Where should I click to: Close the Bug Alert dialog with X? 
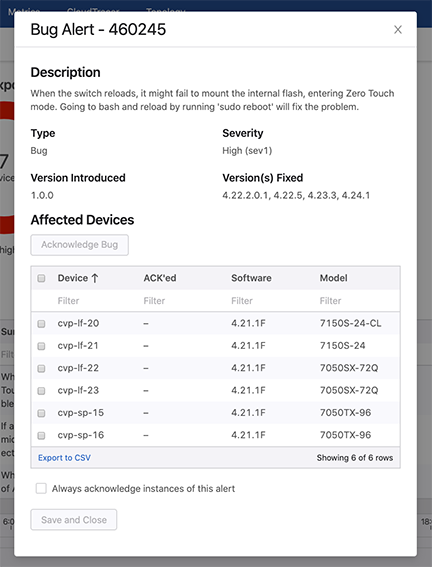pyautogui.click(x=398, y=30)
